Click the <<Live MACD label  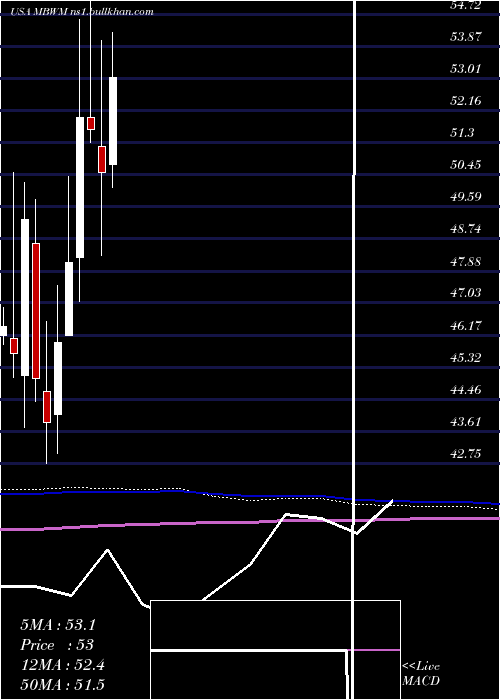421,674
